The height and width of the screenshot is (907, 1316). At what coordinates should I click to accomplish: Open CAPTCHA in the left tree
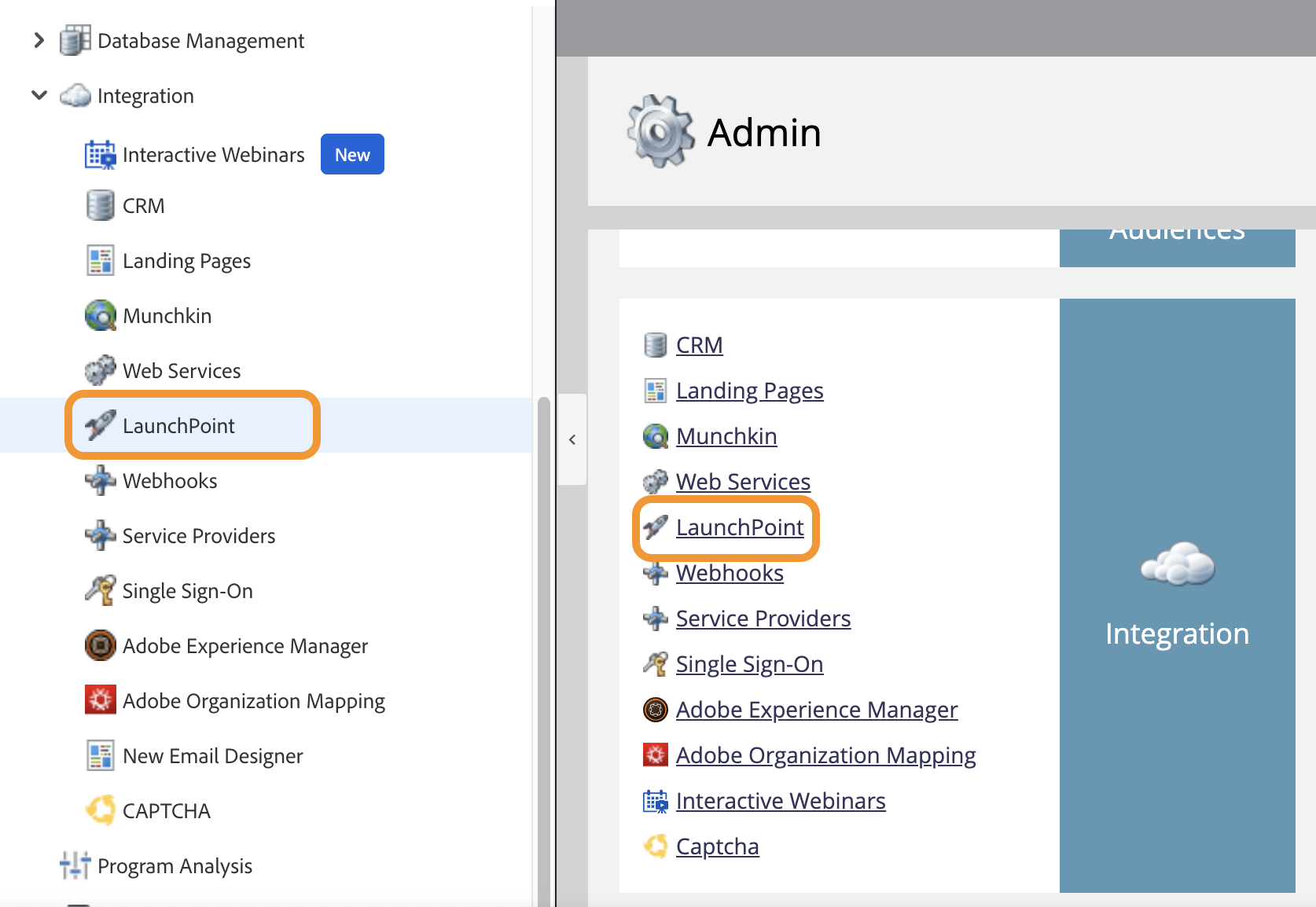pos(167,811)
